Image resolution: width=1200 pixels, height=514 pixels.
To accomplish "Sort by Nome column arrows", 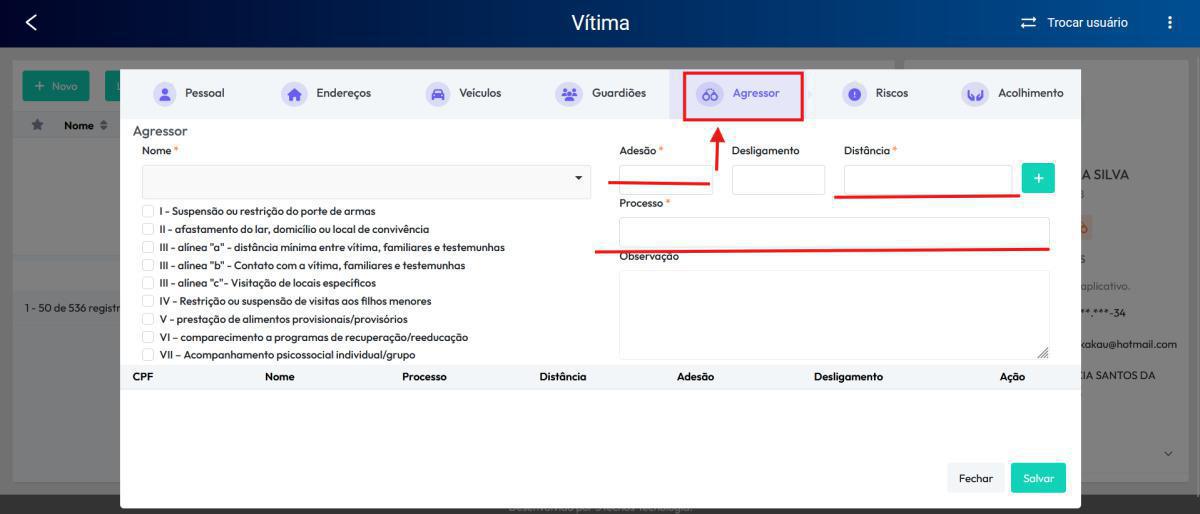I will point(104,126).
